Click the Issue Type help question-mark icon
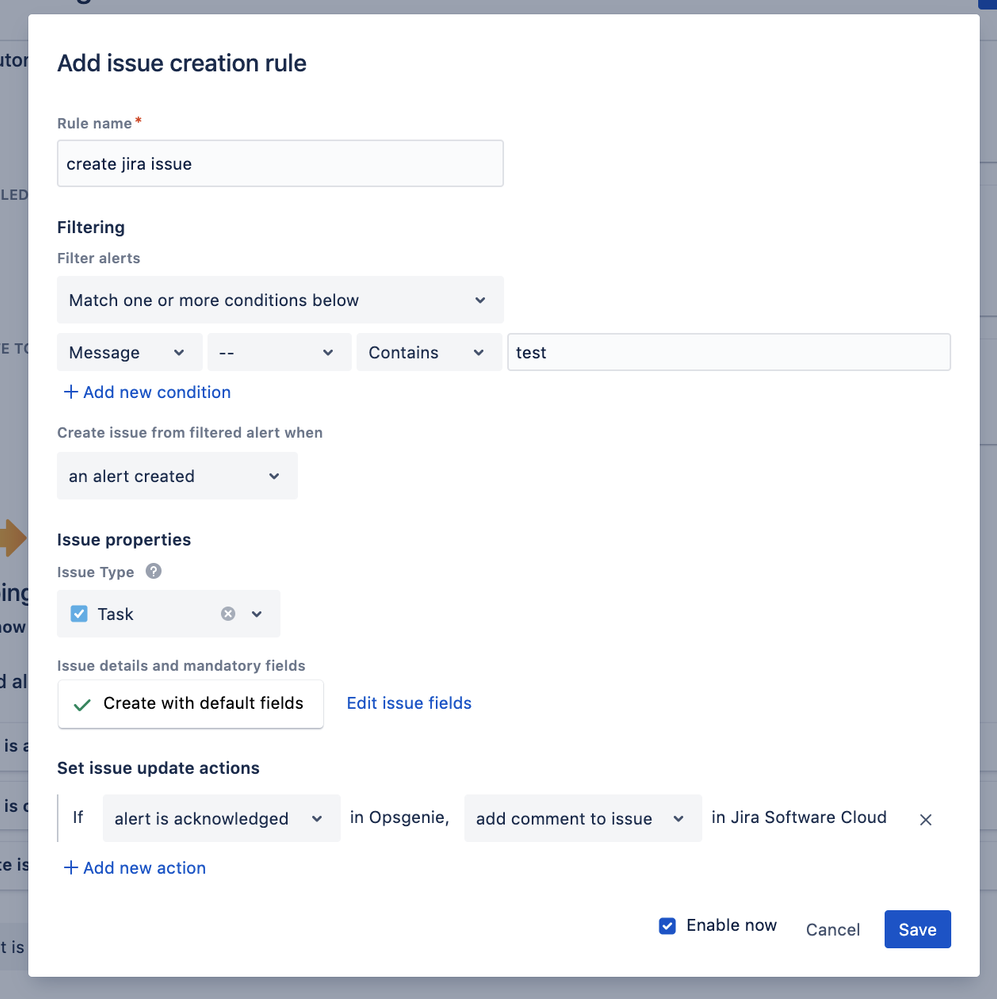The height and width of the screenshot is (999, 997). point(154,572)
